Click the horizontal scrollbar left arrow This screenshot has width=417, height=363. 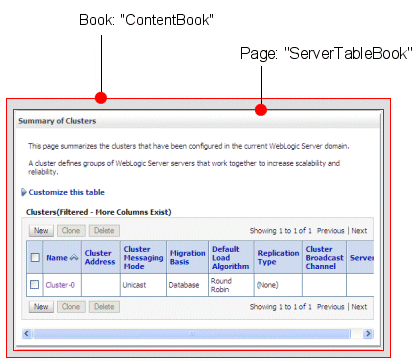tap(27, 333)
